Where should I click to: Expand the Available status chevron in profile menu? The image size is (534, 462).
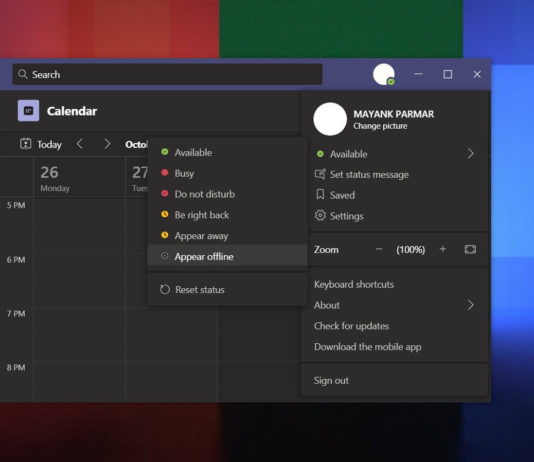click(470, 154)
